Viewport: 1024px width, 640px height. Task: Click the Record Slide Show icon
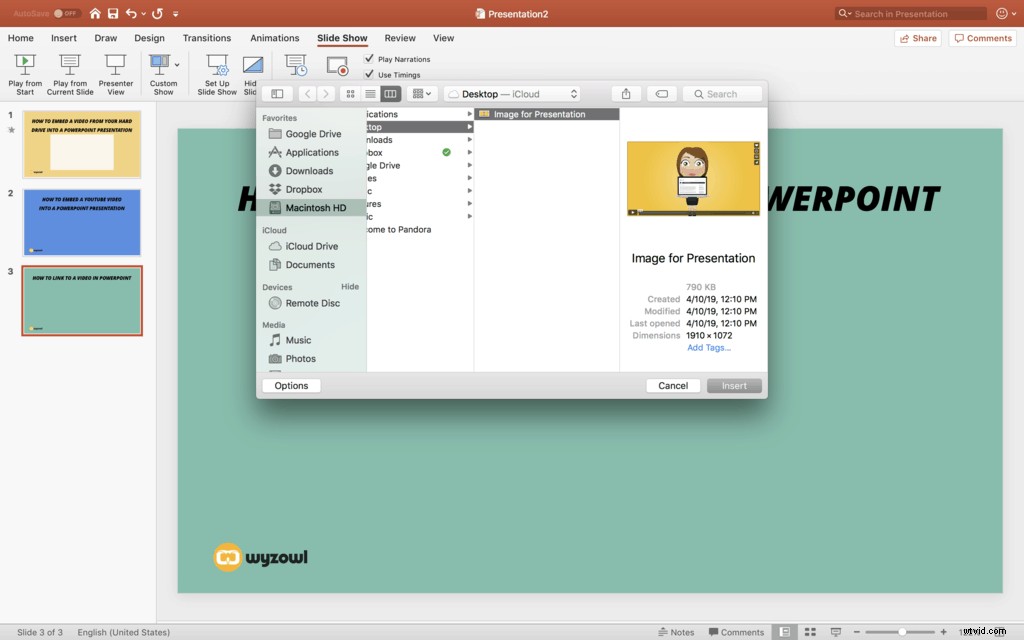point(336,63)
